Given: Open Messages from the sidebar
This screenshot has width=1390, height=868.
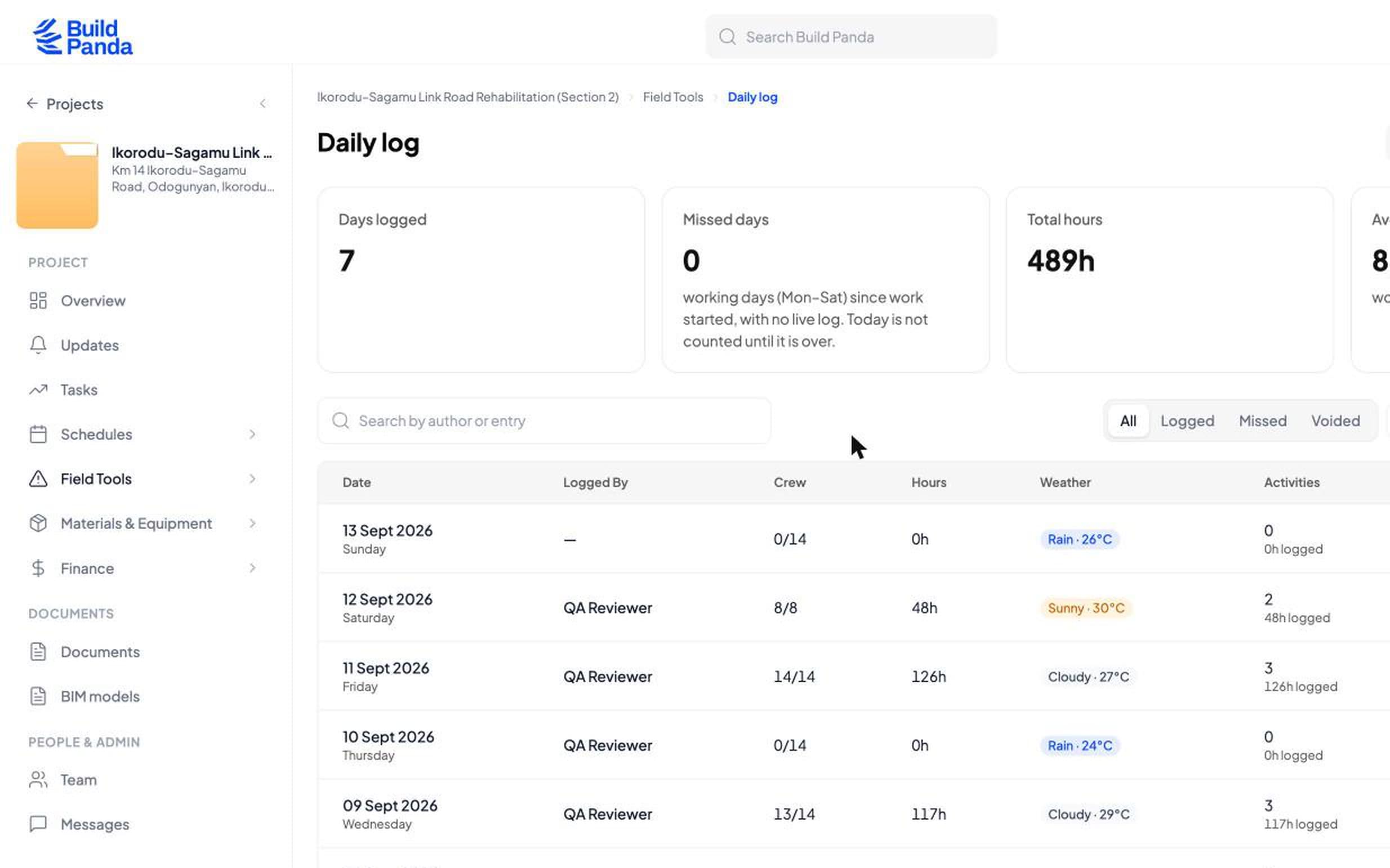Looking at the screenshot, I should (x=95, y=824).
